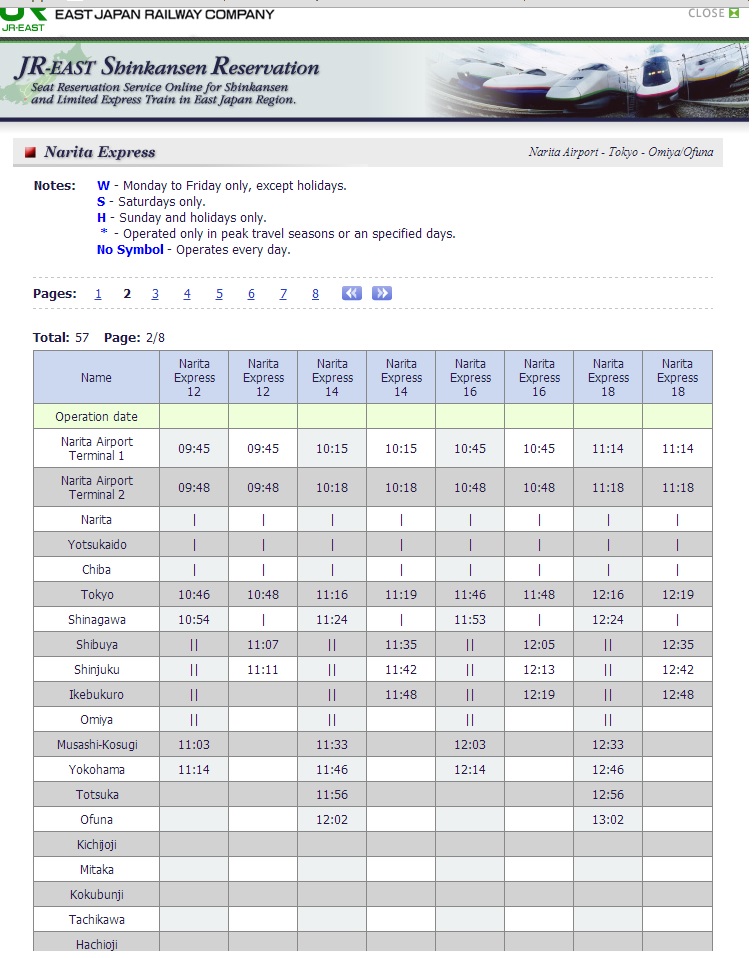Click Shinagawa time 10:54
Viewport: 756px width, 958px height.
(194, 620)
